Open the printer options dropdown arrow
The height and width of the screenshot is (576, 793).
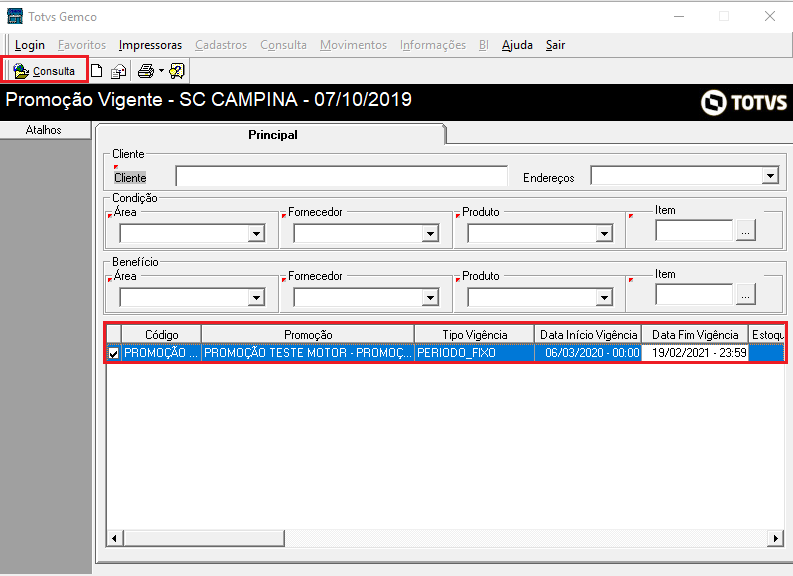coord(161,71)
